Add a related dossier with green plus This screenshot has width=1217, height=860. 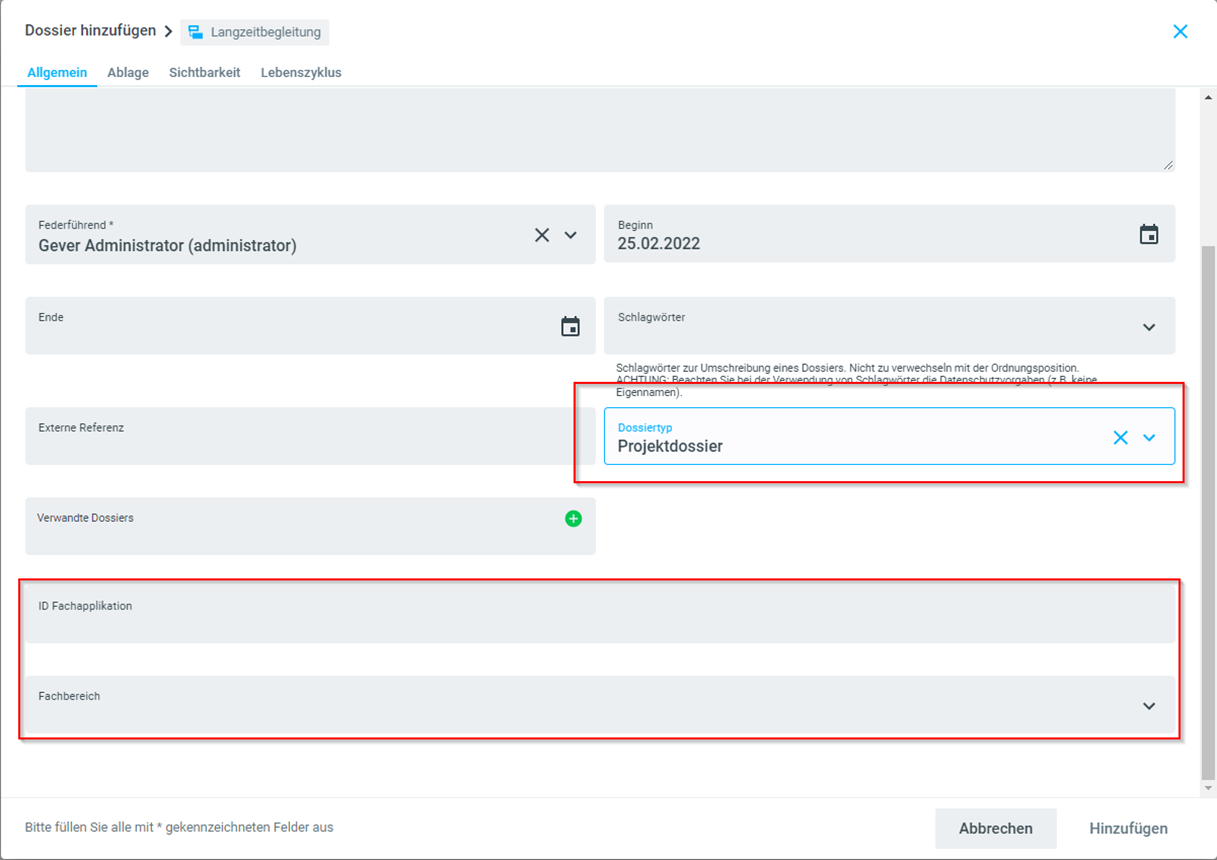pos(573,518)
